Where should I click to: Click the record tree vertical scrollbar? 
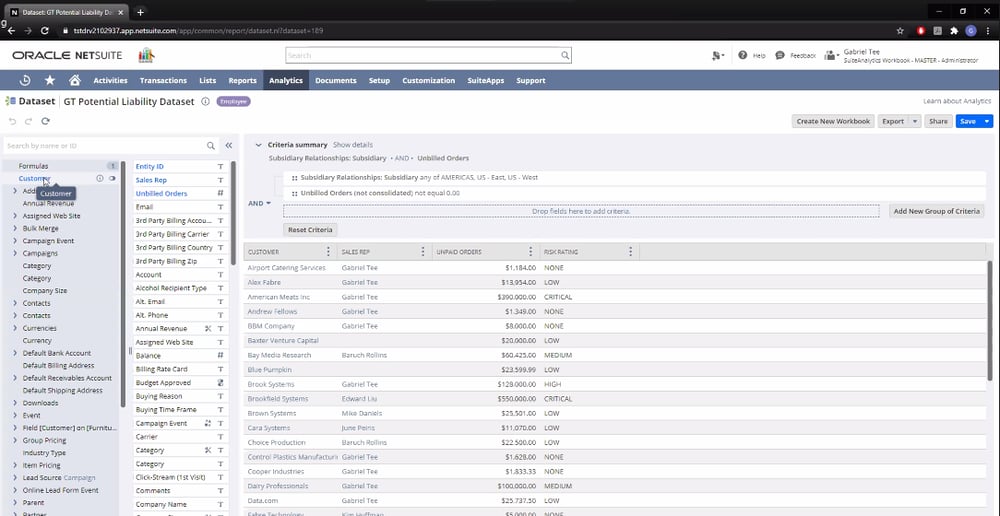click(123, 284)
